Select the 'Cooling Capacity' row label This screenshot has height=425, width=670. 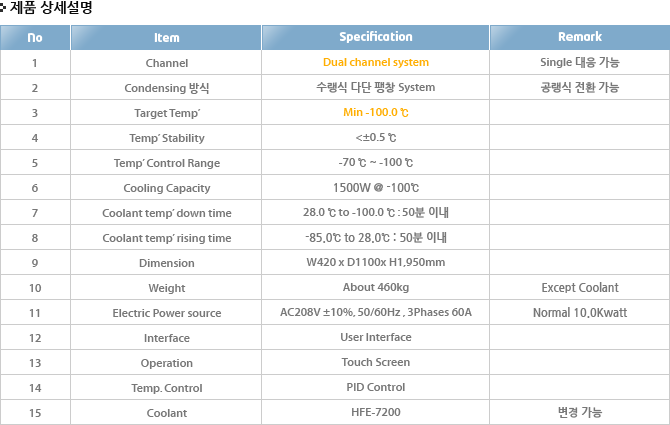click(x=166, y=188)
